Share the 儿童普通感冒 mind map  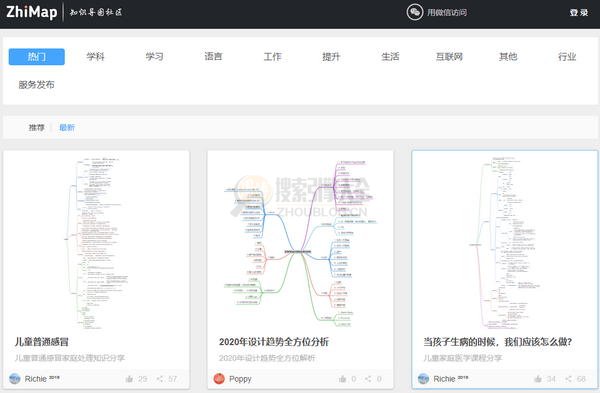click(x=160, y=379)
